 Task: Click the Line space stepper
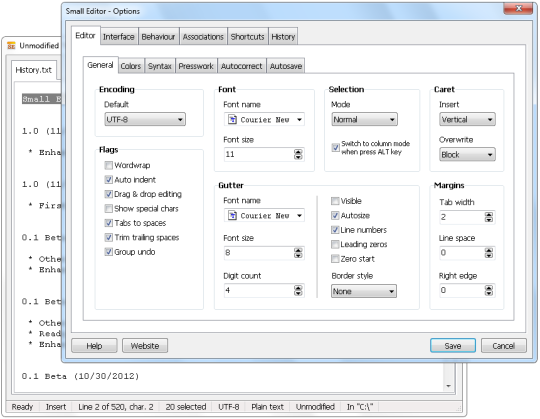[x=489, y=253]
